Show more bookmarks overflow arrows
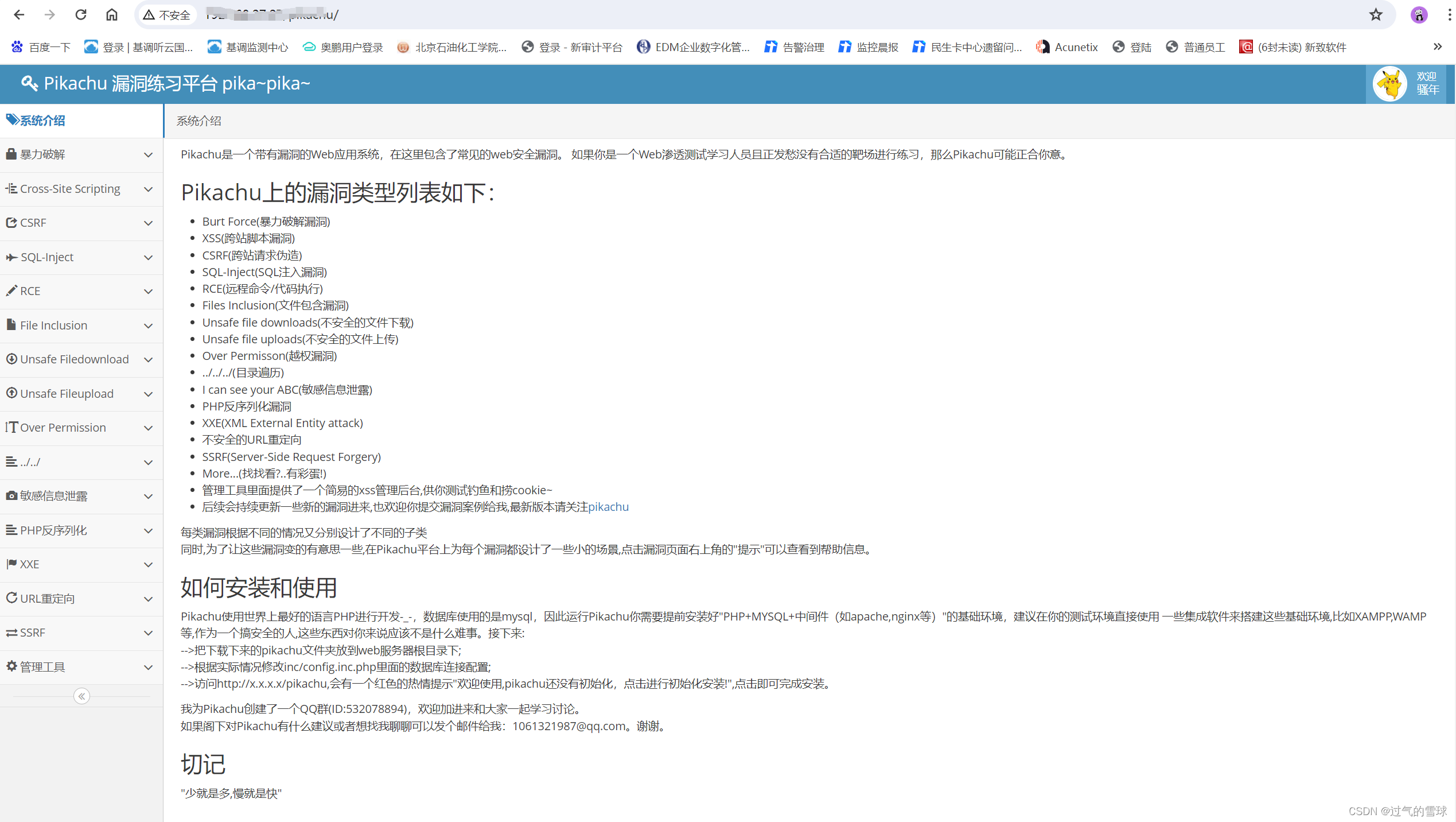Image resolution: width=1456 pixels, height=822 pixels. coord(1437,47)
